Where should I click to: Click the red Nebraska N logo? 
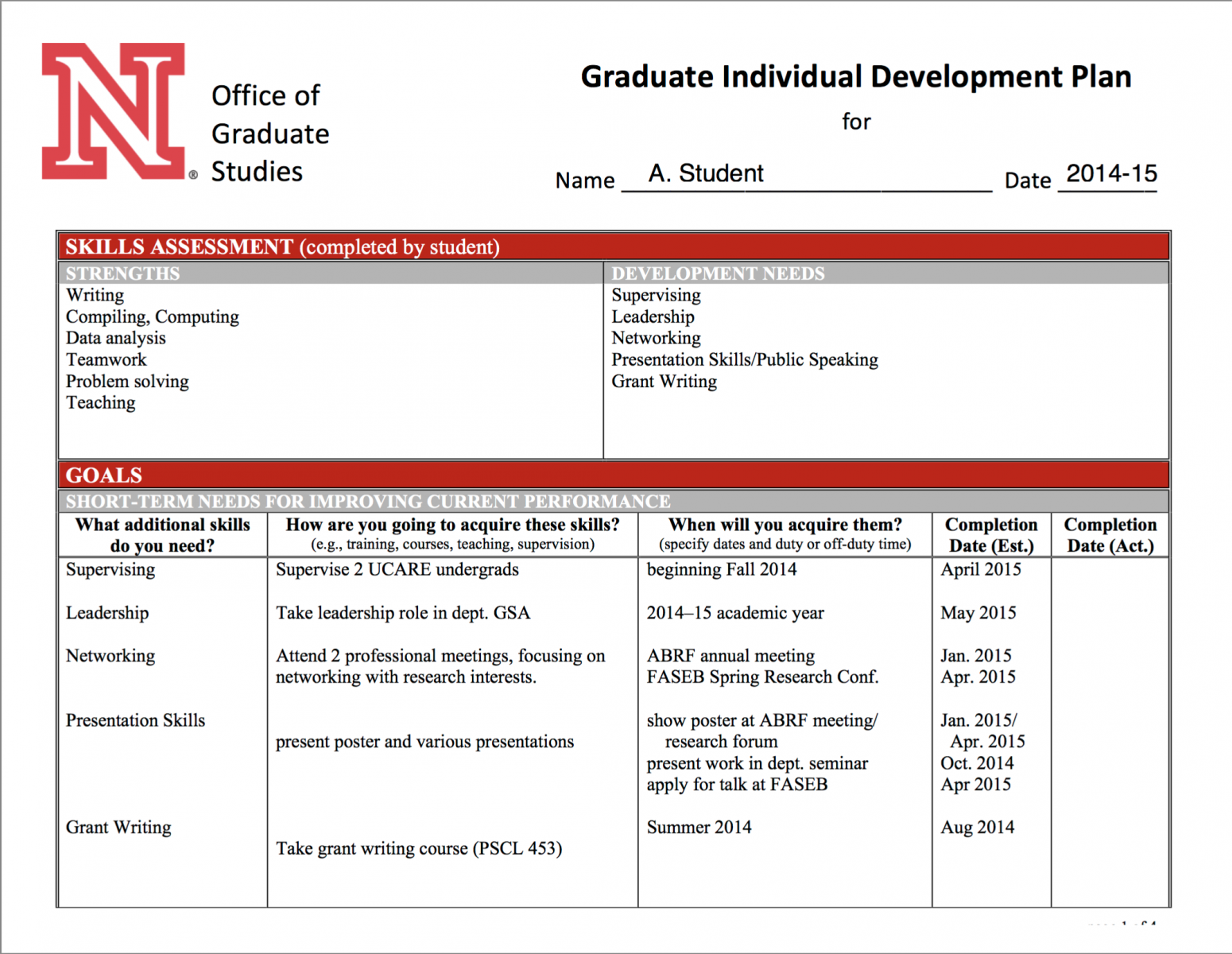tap(114, 111)
